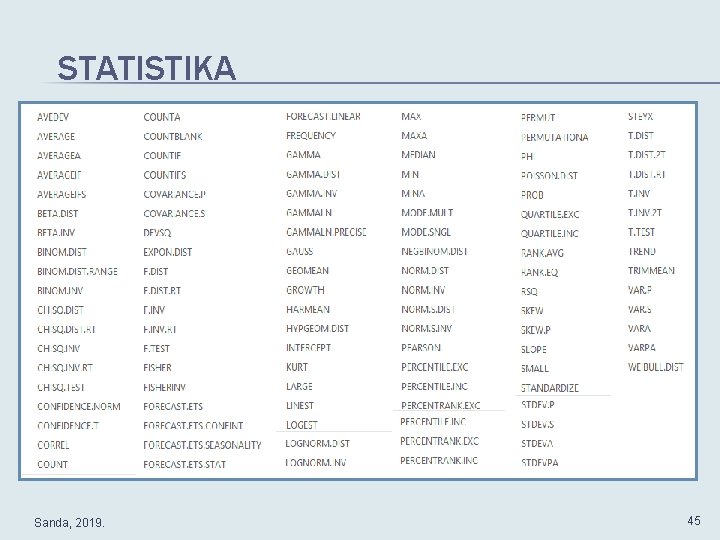
Task: Click the PHI function name
Action: pos(528,156)
